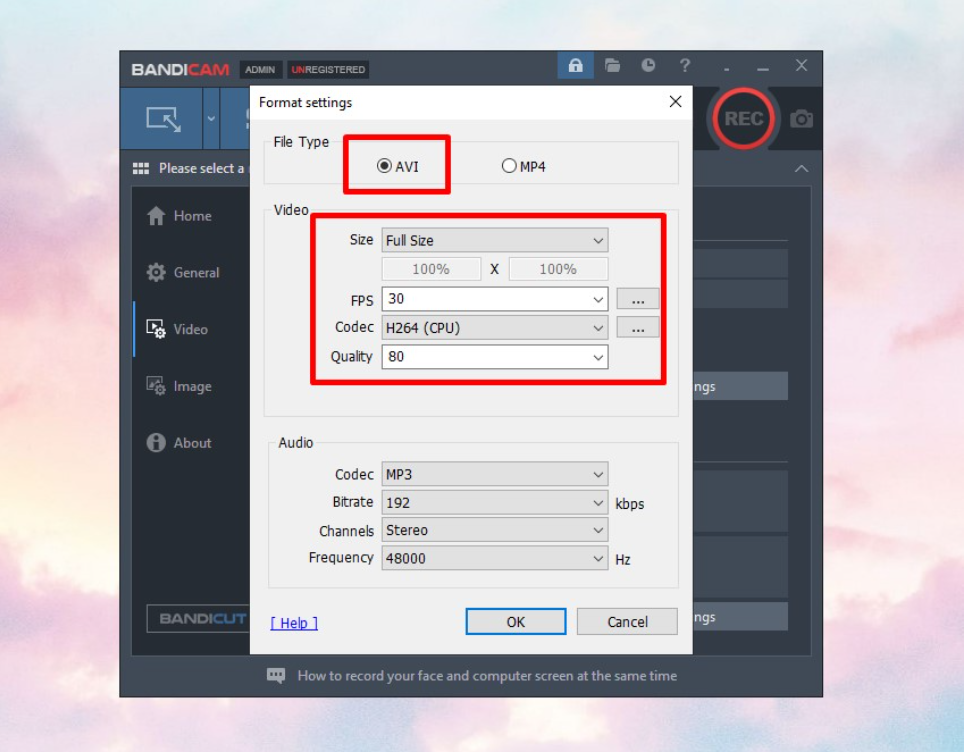965x752 pixels.
Task: Open Bandicam help question mark icon
Action: 684,65
